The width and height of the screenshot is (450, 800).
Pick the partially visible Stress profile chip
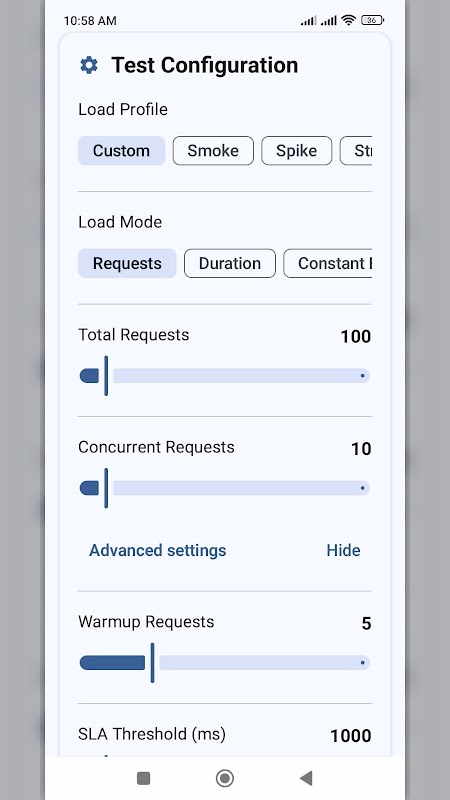pos(356,151)
